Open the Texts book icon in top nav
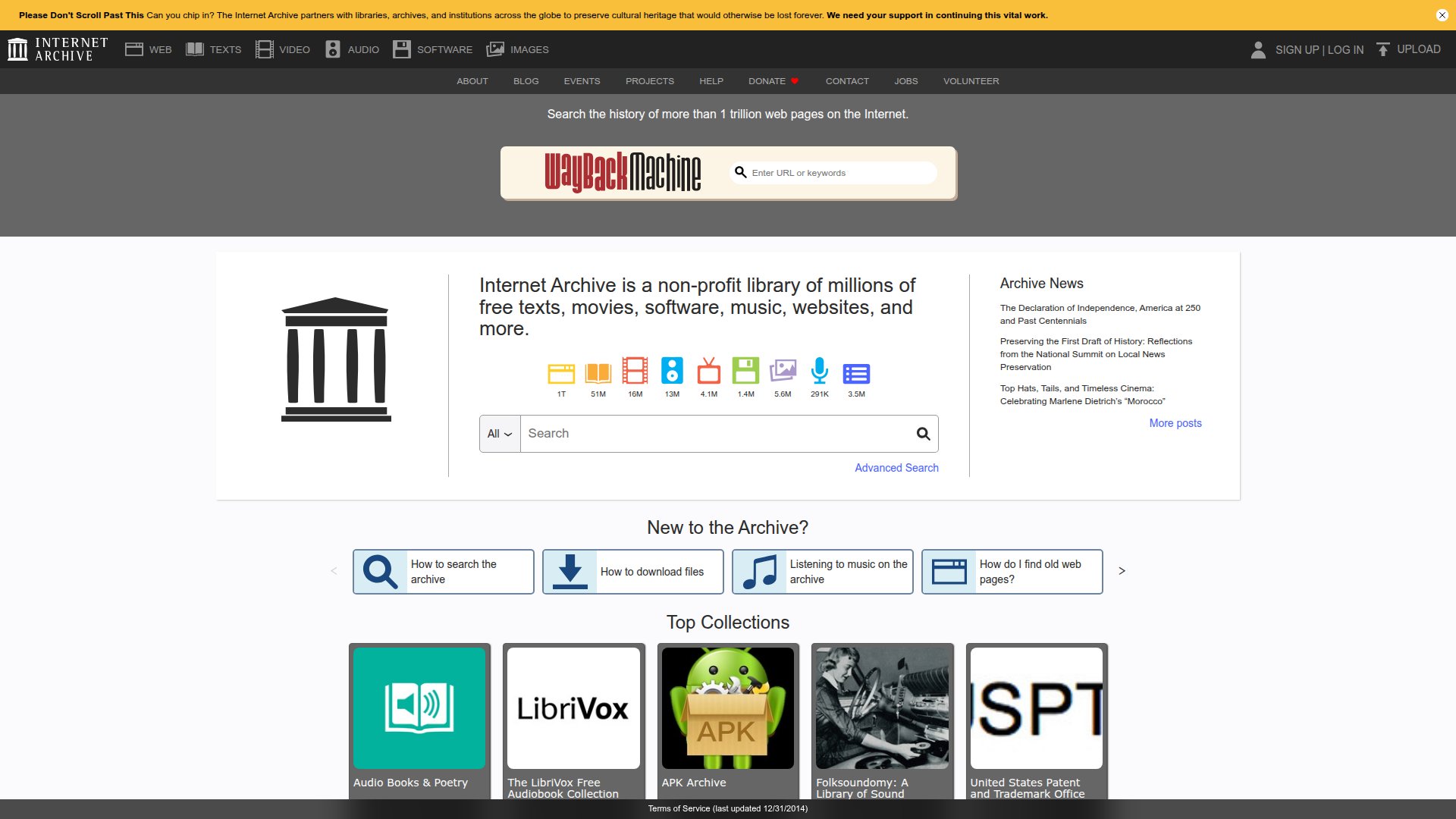Image resolution: width=1456 pixels, height=819 pixels. 195,49
